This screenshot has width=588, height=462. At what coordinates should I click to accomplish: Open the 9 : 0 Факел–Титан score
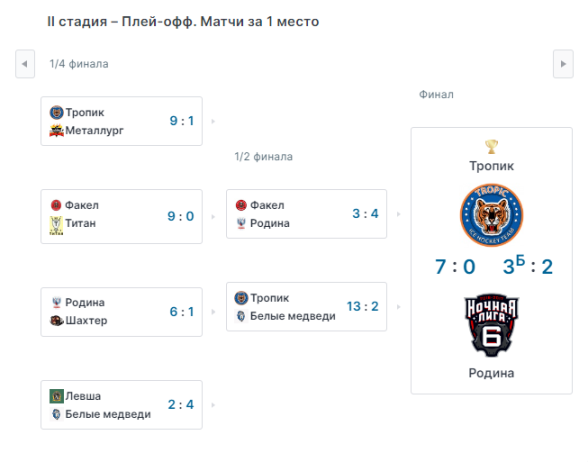[181, 216]
